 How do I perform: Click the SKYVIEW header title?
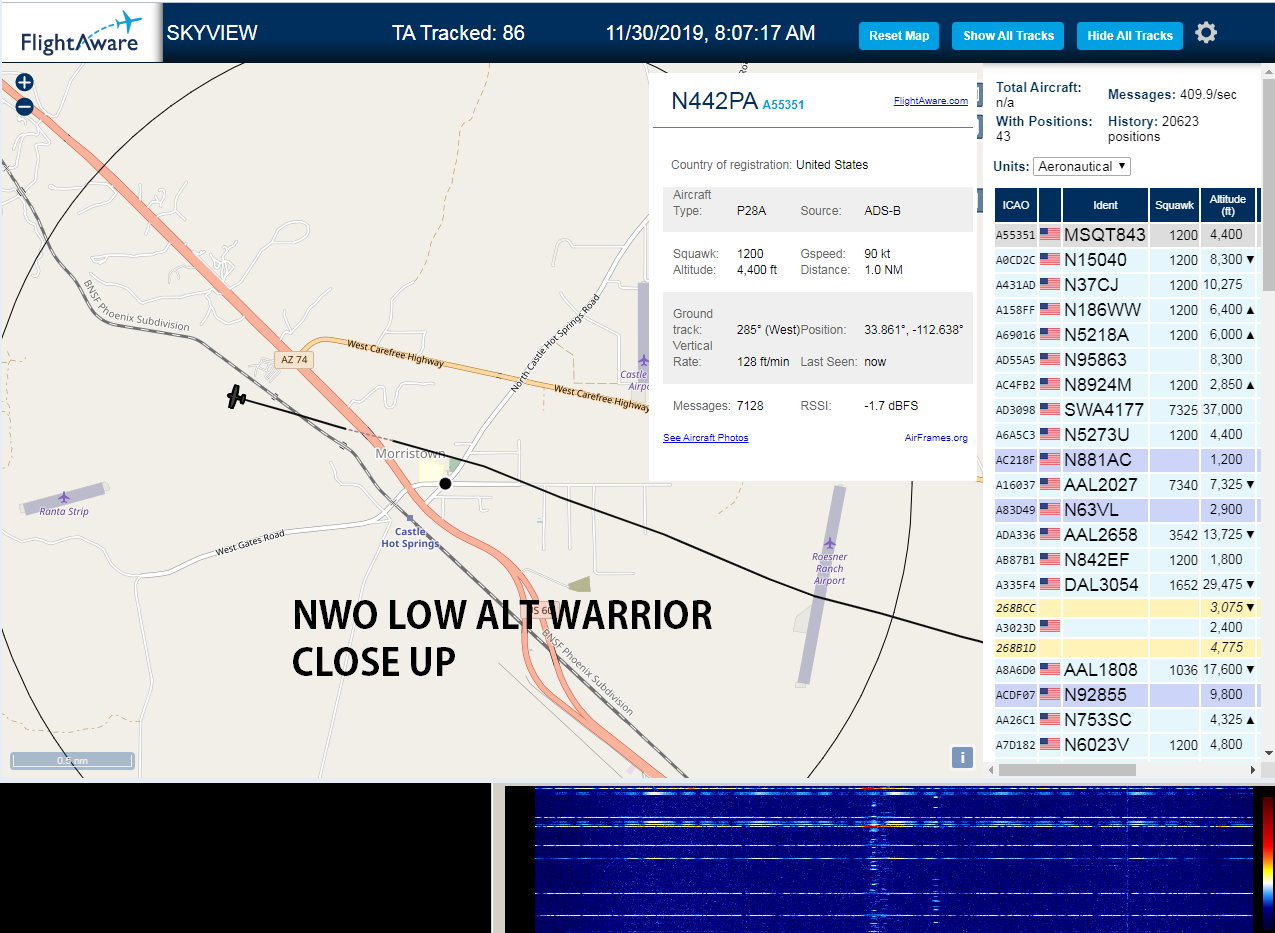(212, 33)
